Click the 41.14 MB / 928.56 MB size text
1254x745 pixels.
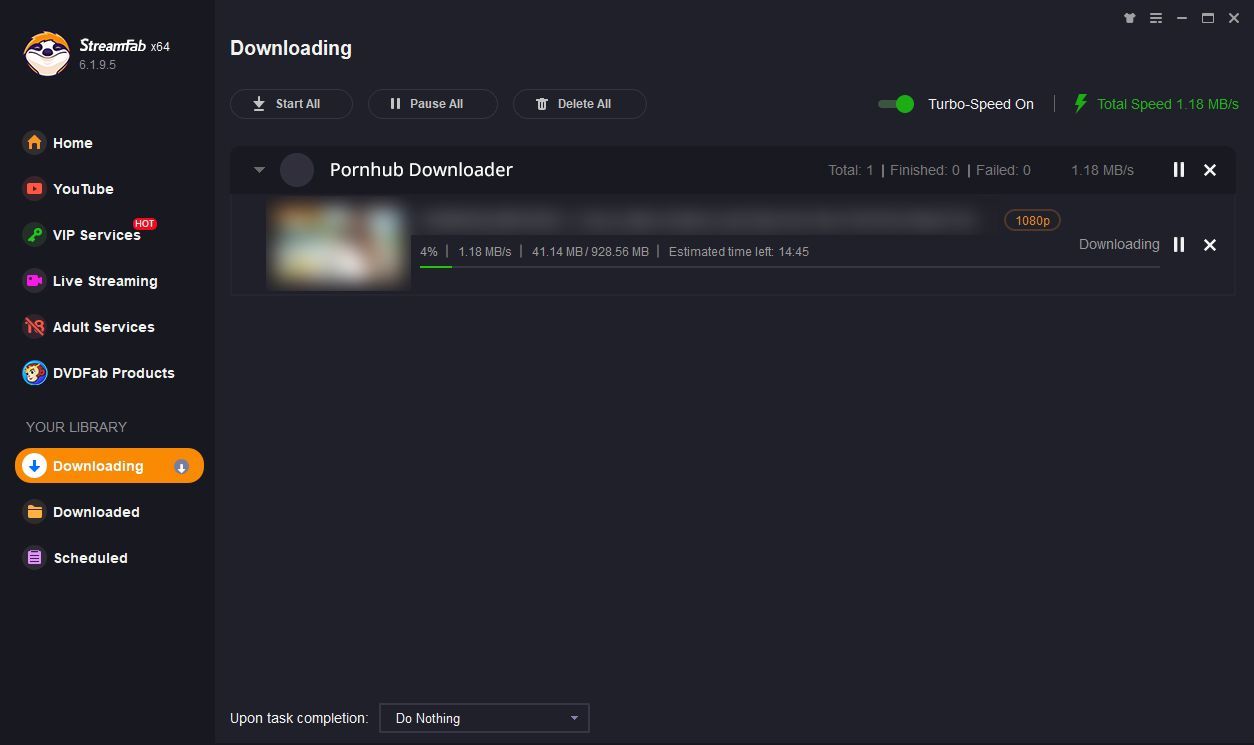(x=590, y=252)
